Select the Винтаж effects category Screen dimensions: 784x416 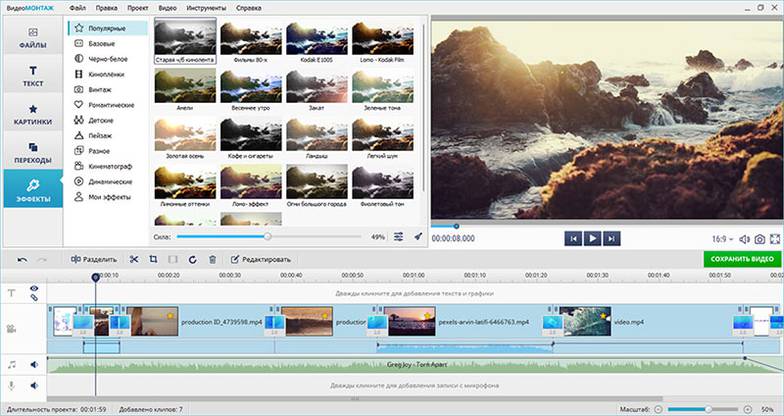[x=108, y=90]
